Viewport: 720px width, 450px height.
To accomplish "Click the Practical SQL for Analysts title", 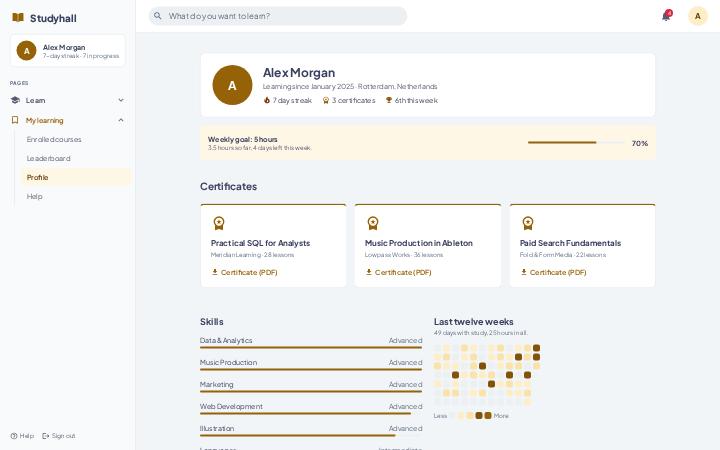I will [260, 243].
